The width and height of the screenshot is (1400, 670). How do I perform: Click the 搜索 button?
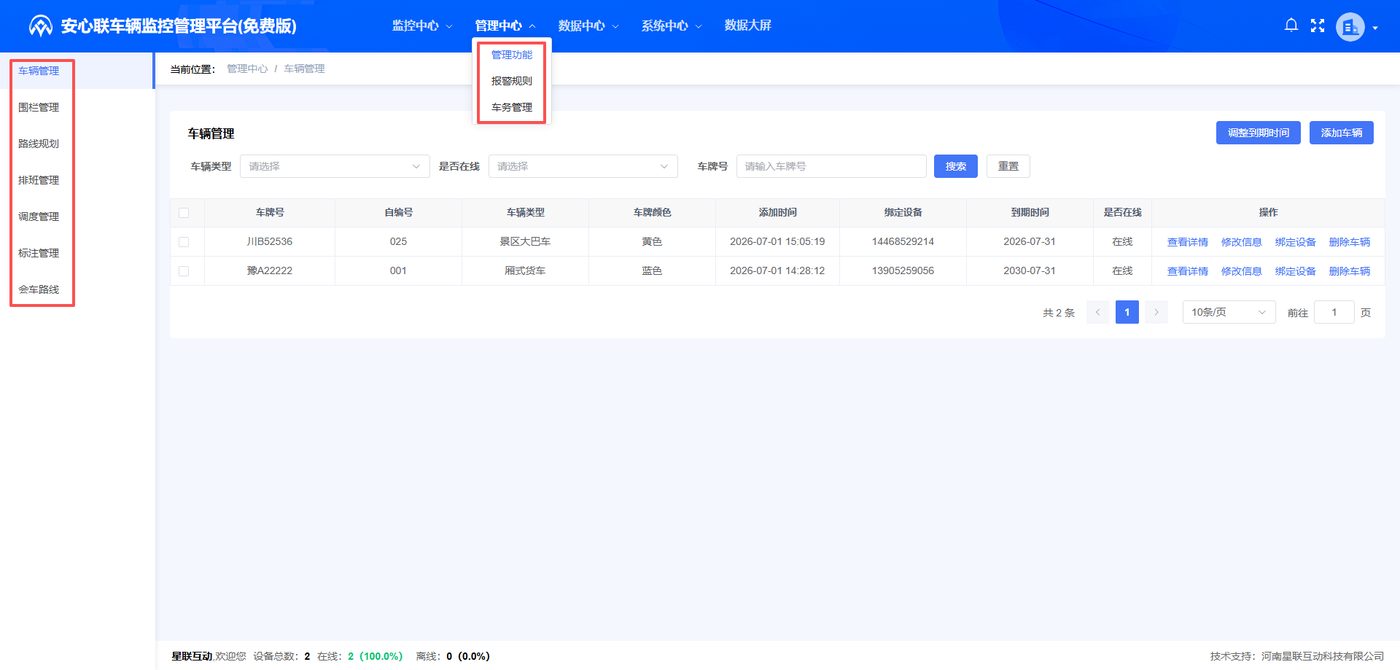coord(956,166)
